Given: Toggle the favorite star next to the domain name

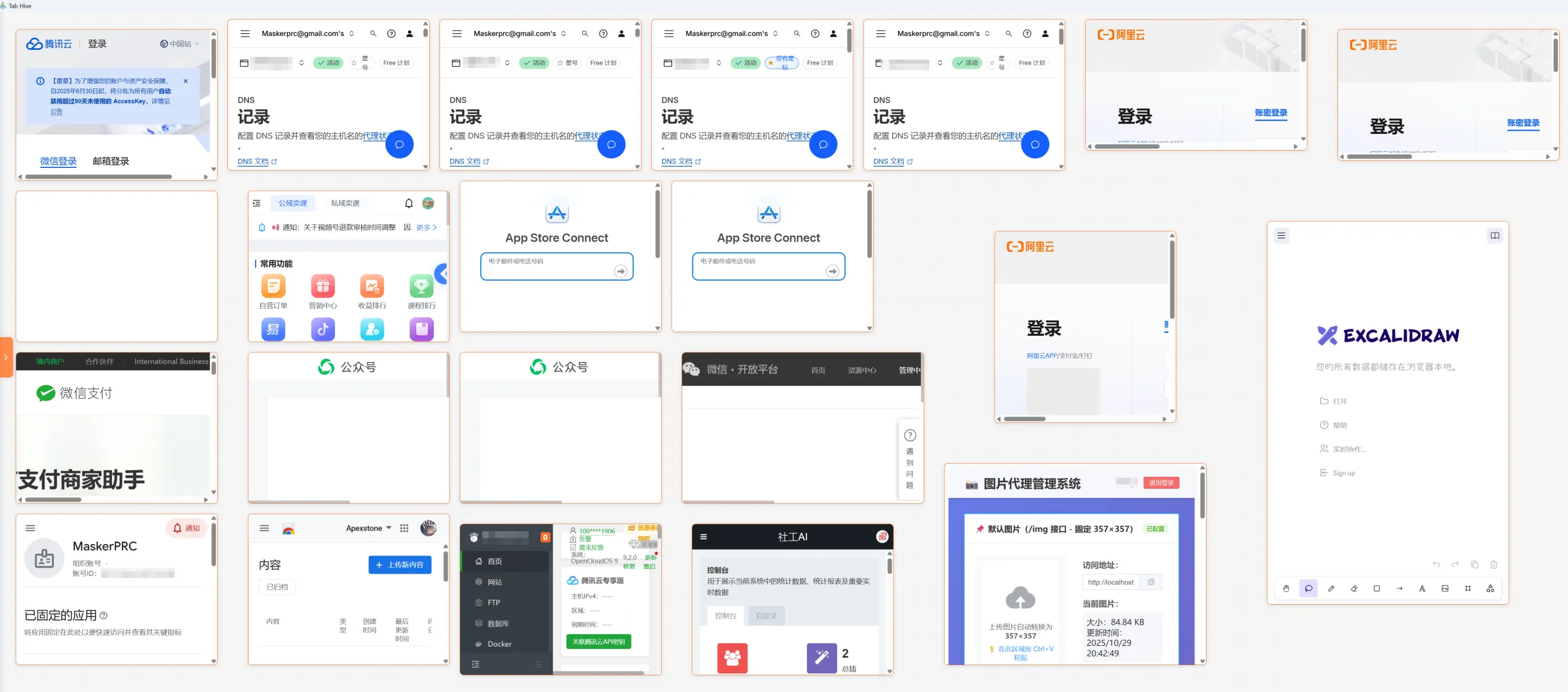Looking at the screenshot, I should pyautogui.click(x=354, y=62).
